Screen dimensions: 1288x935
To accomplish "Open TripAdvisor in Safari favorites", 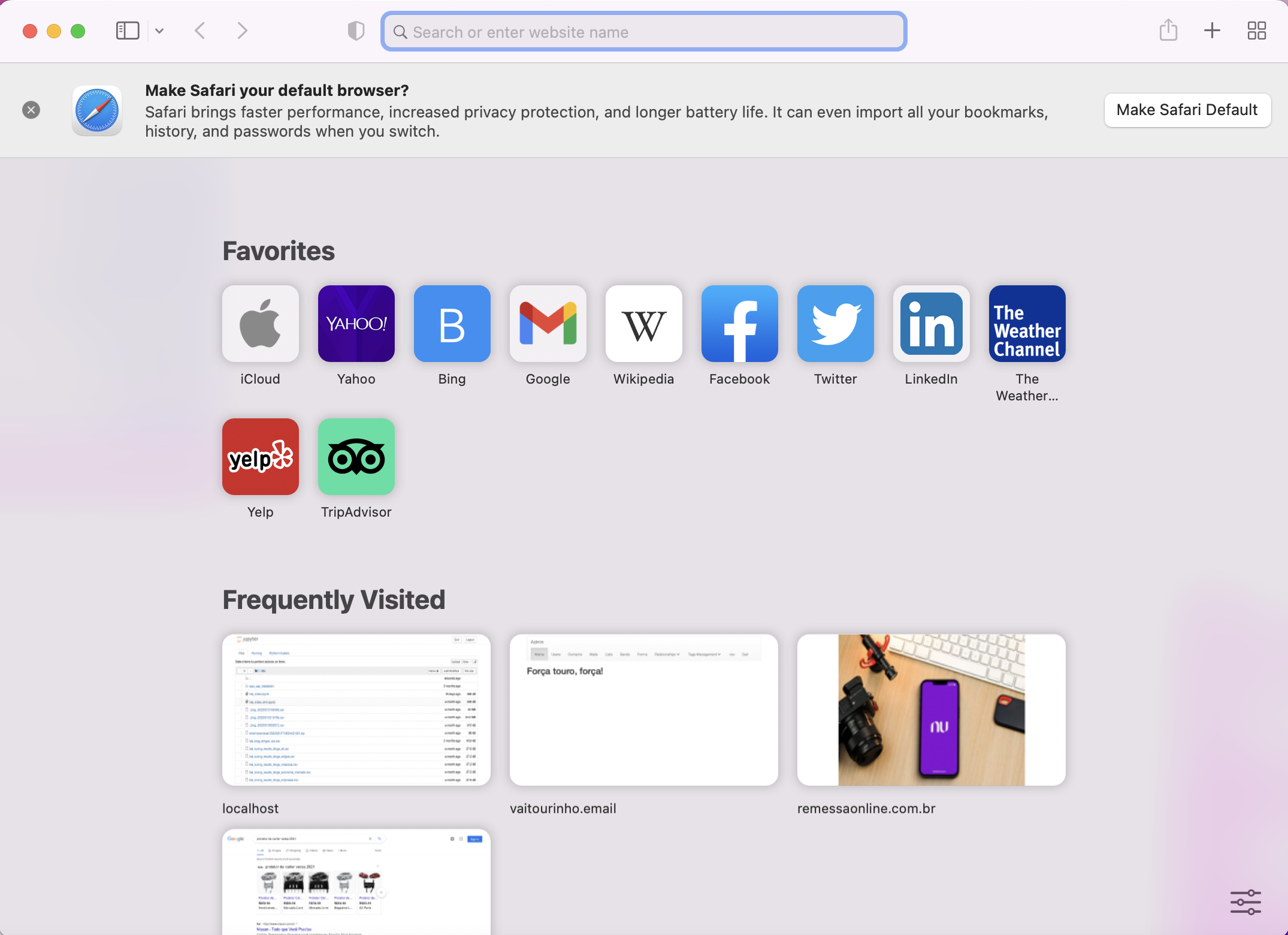I will [x=356, y=456].
